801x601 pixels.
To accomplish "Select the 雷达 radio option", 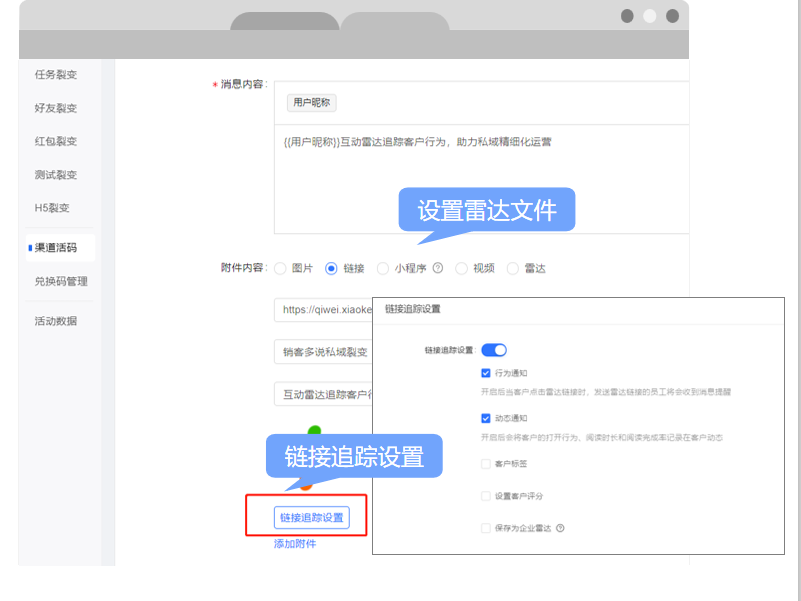I will click(513, 268).
